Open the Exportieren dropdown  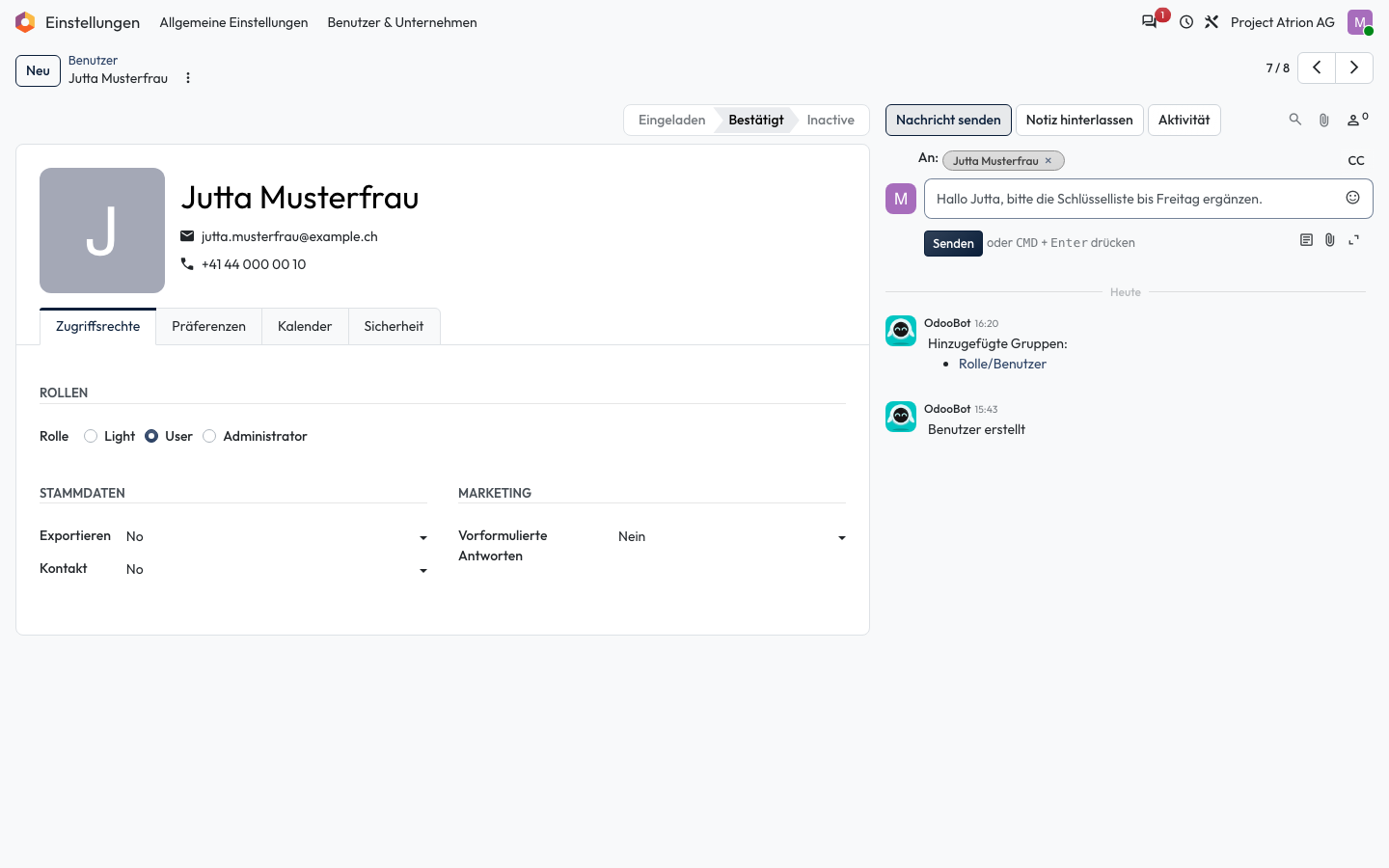click(x=277, y=536)
